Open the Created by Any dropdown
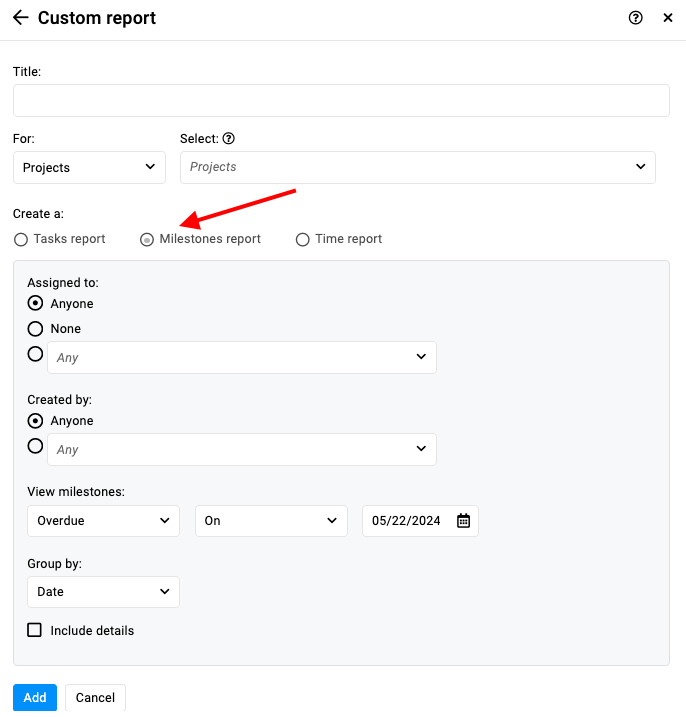The image size is (686, 717). (242, 449)
